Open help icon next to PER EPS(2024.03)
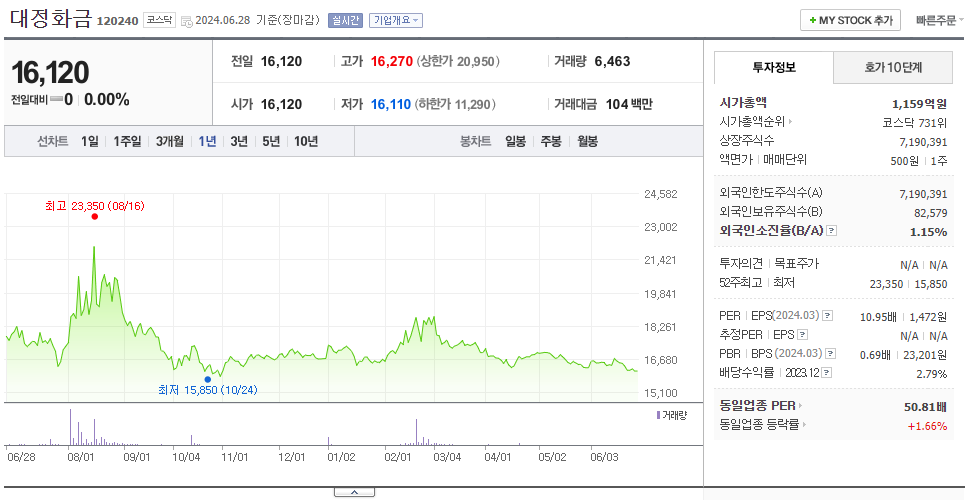 [828, 316]
